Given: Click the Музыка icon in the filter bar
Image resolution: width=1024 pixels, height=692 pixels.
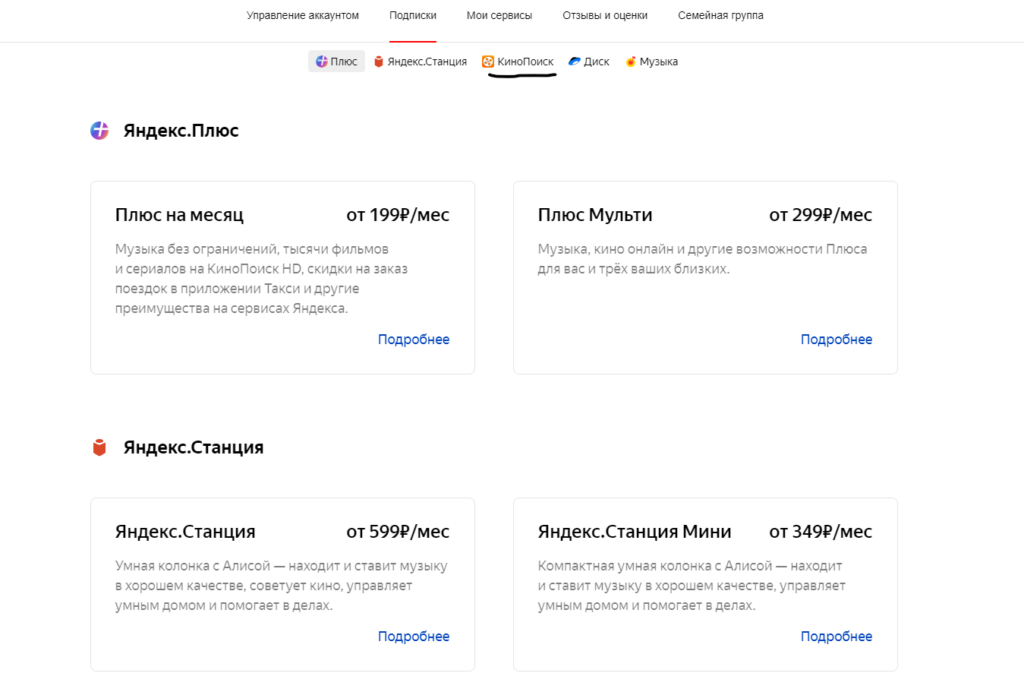Looking at the screenshot, I should (630, 61).
